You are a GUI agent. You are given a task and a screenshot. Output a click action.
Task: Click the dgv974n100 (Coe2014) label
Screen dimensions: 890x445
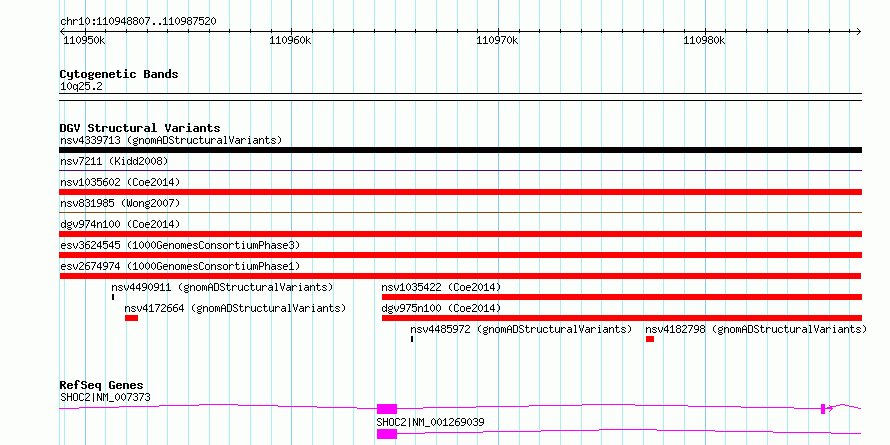pos(120,224)
